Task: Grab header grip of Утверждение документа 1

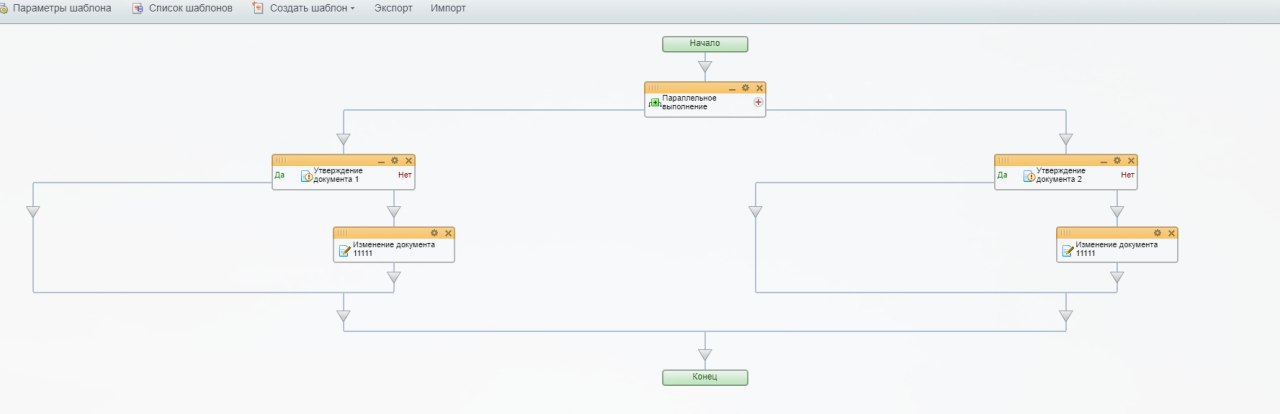Action: (x=281, y=160)
